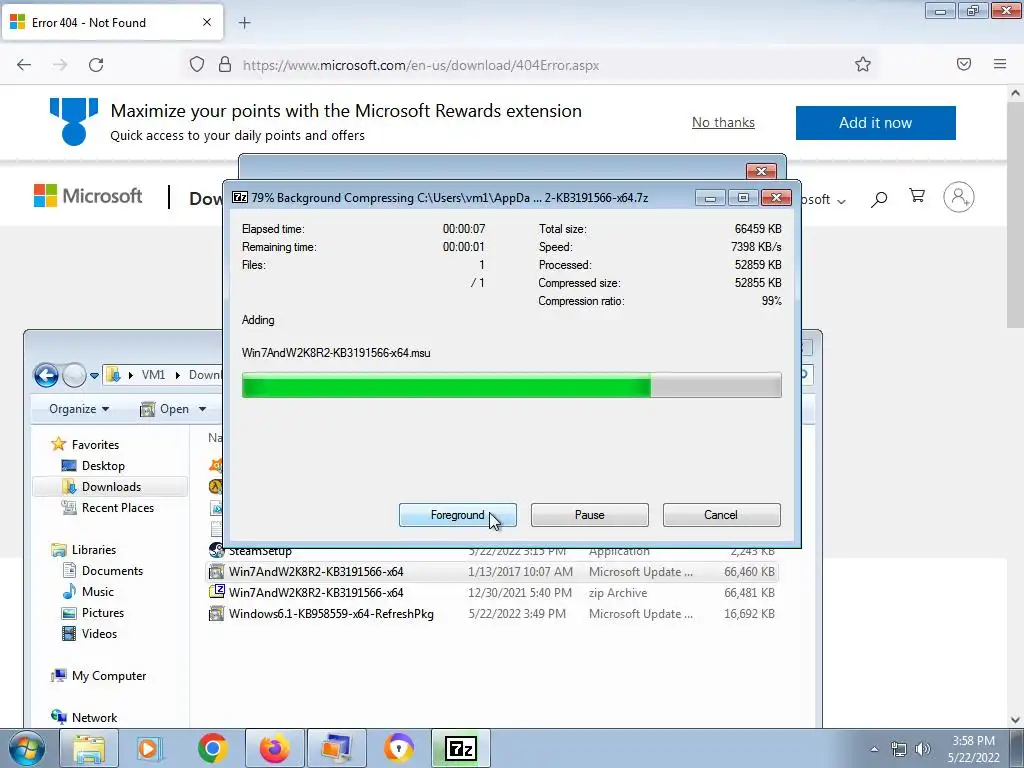This screenshot has height=768, width=1024.
Task: Open the dual-monitor app in taskbar
Action: click(336, 748)
